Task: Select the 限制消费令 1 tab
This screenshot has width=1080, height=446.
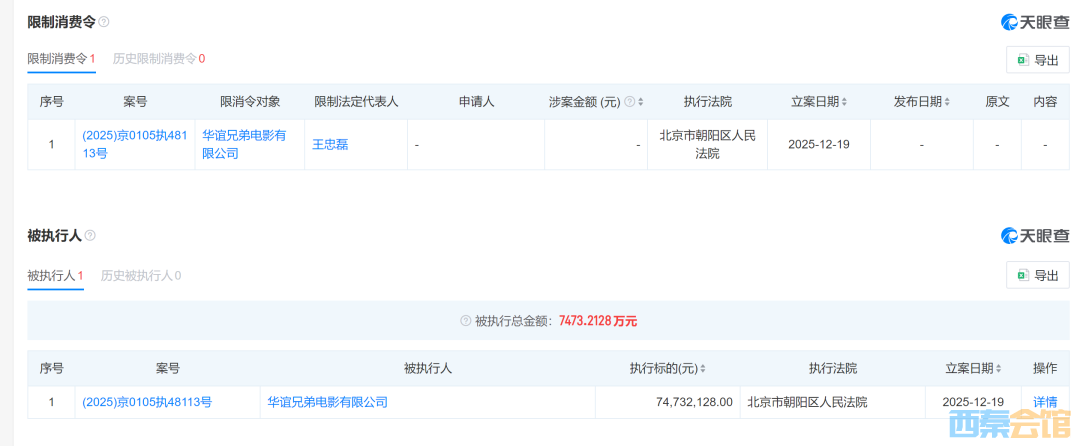Action: pyautogui.click(x=60, y=59)
